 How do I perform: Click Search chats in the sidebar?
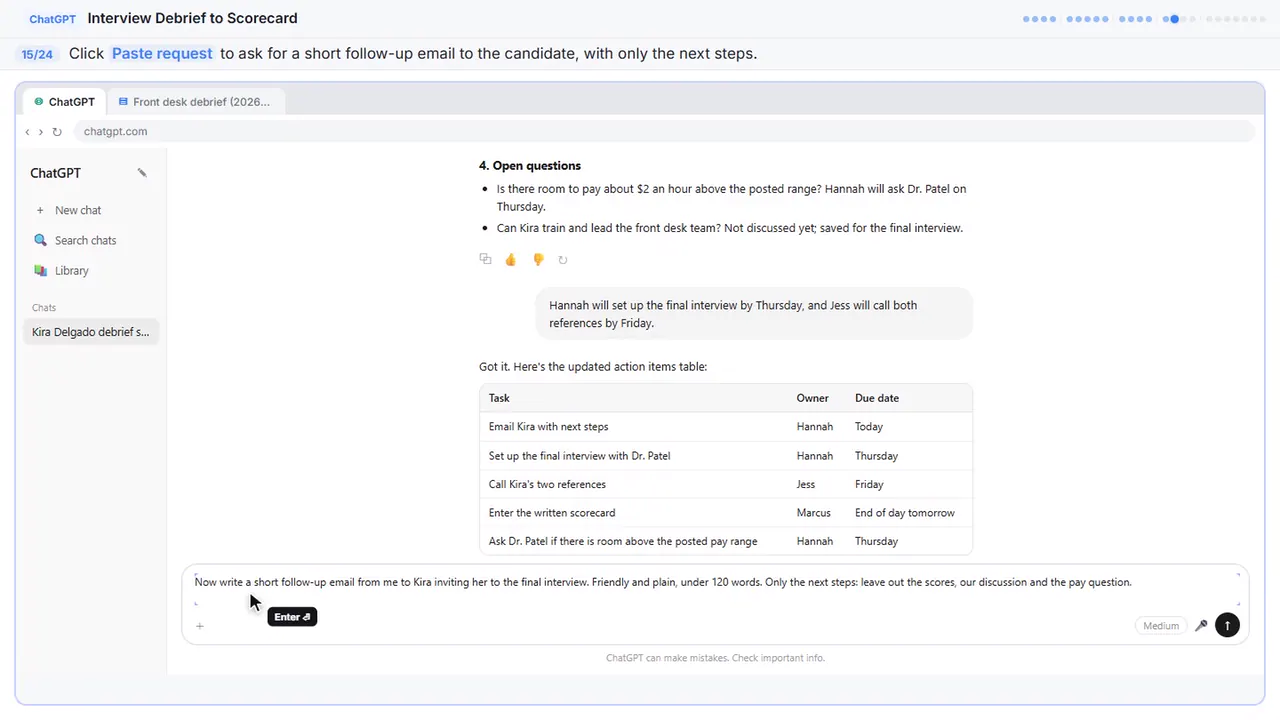pos(91,240)
